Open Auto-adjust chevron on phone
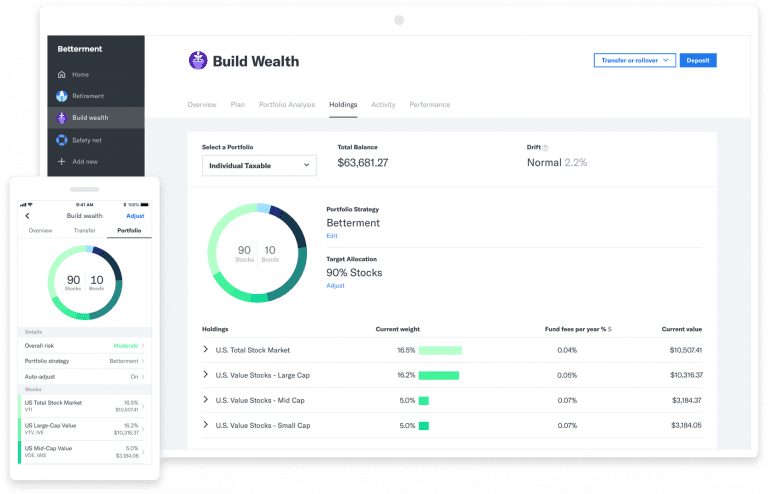The height and width of the screenshot is (494, 768). pyautogui.click(x=143, y=376)
